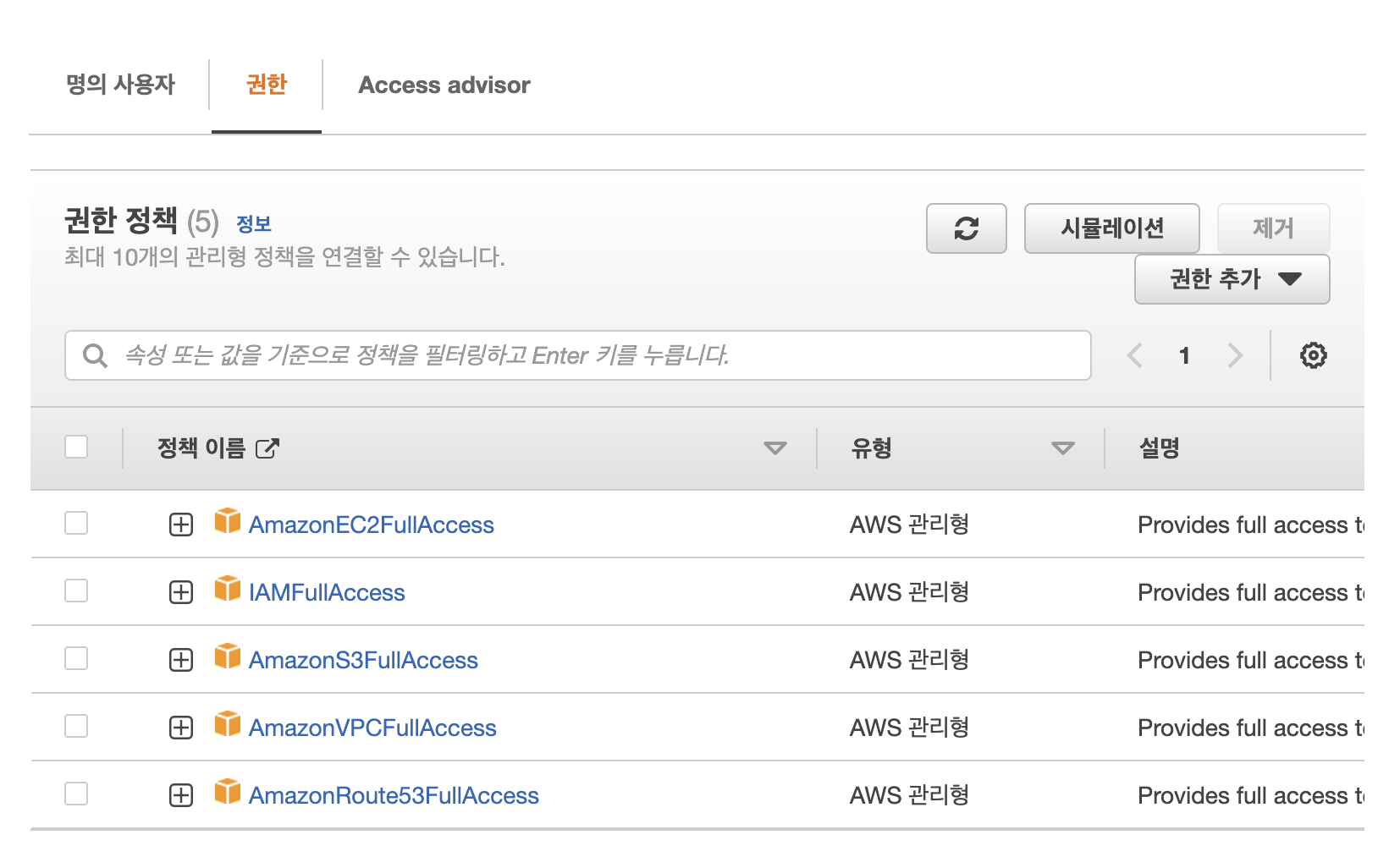This screenshot has width=1400, height=868.
Task: Click the AmazonRoute53FullAccess policy box icon
Action: pyautogui.click(x=228, y=792)
